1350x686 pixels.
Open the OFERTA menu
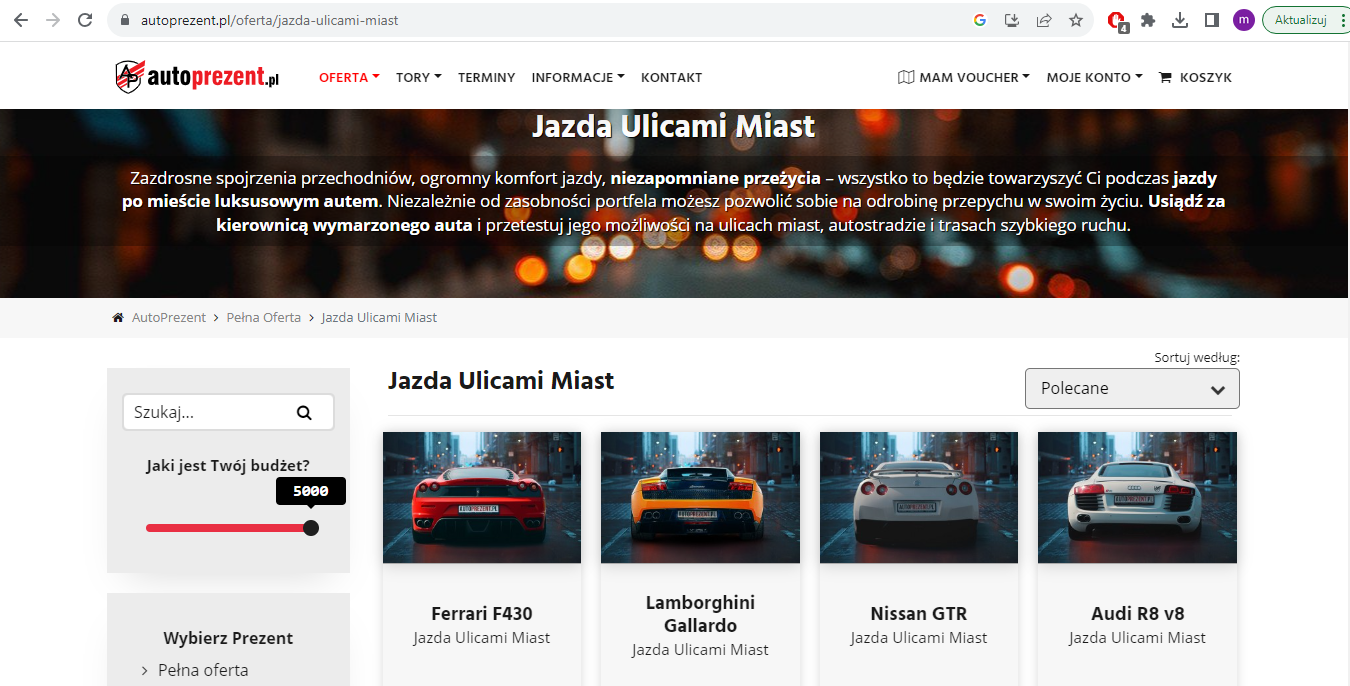pos(349,77)
